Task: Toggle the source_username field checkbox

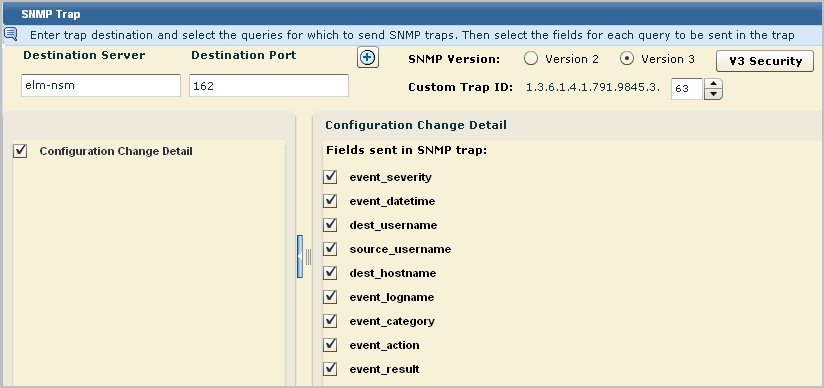Action: pos(330,249)
